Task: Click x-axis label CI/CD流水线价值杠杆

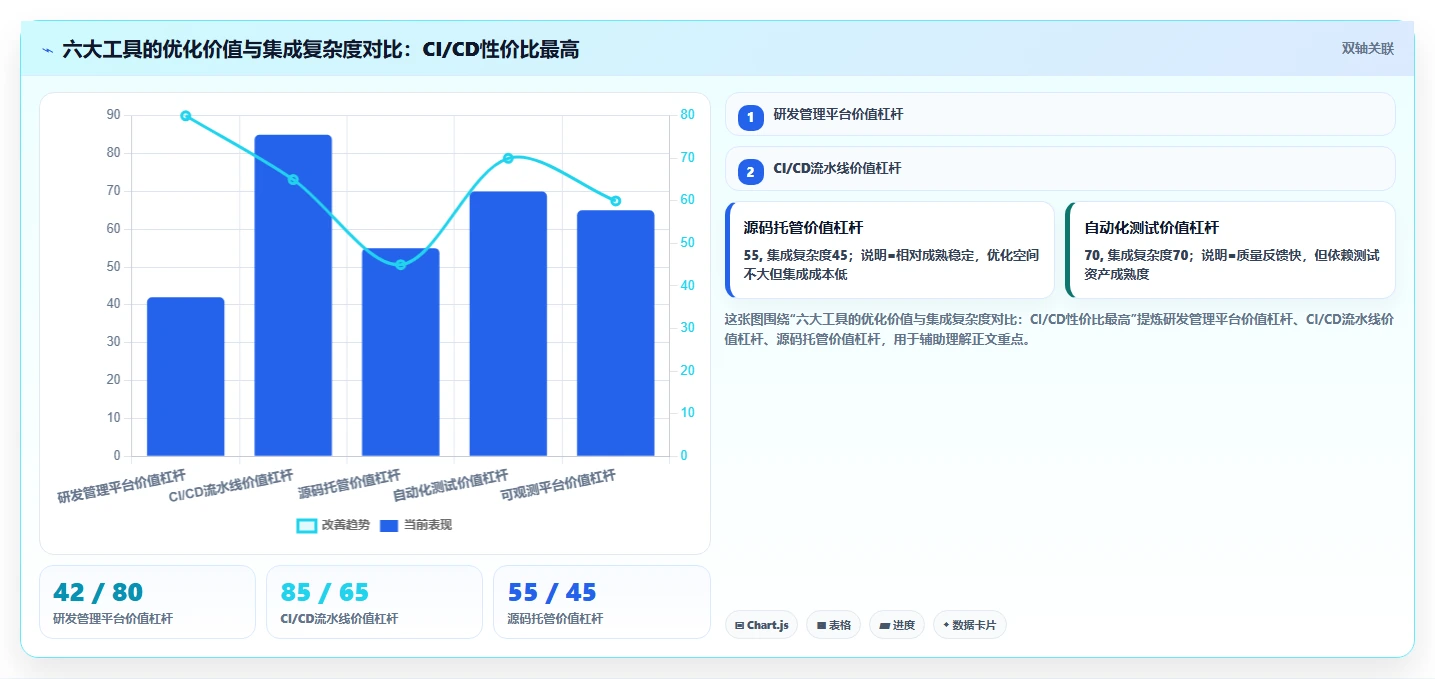Action: [x=231, y=485]
